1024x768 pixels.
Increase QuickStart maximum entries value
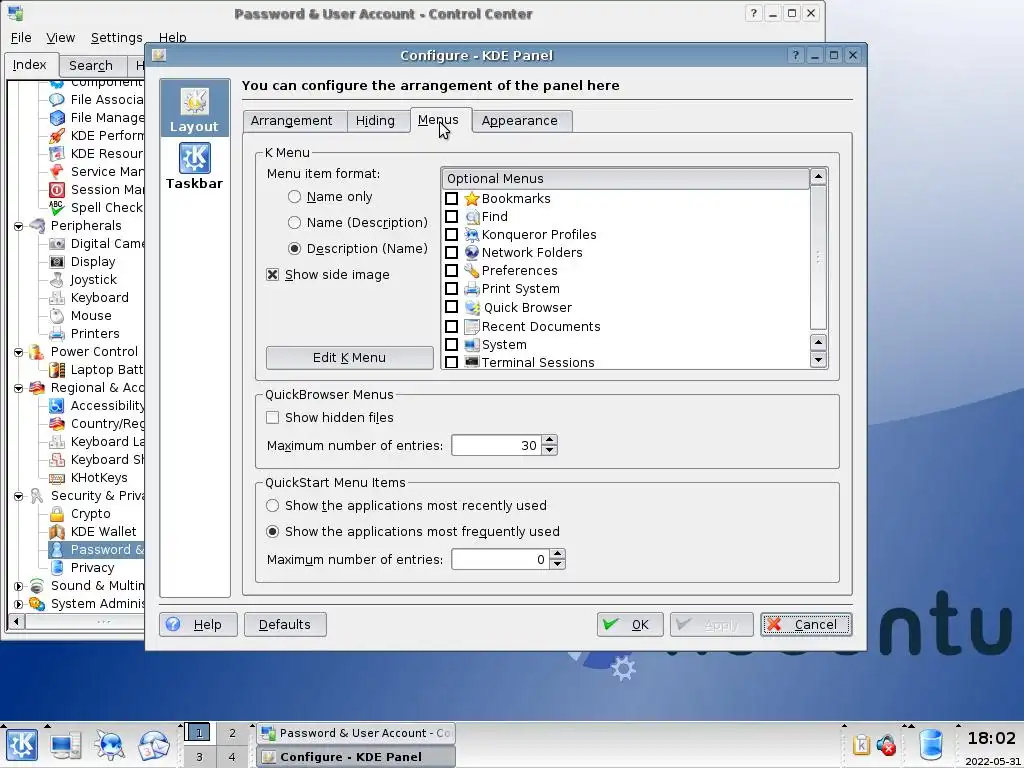[x=557, y=554]
